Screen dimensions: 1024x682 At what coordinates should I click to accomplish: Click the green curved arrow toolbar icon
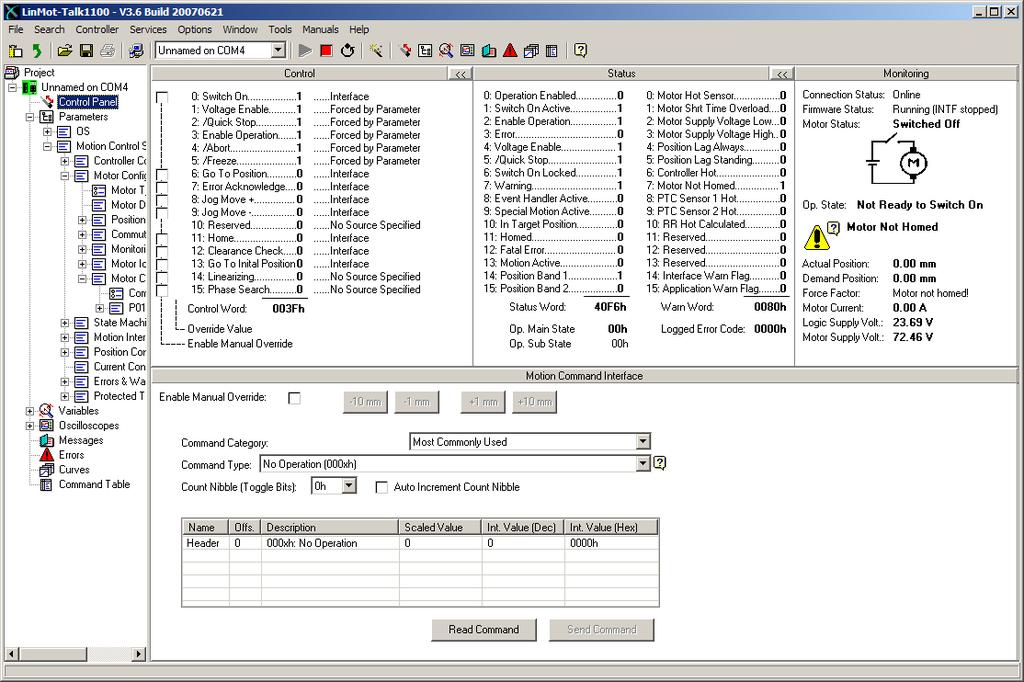point(37,50)
